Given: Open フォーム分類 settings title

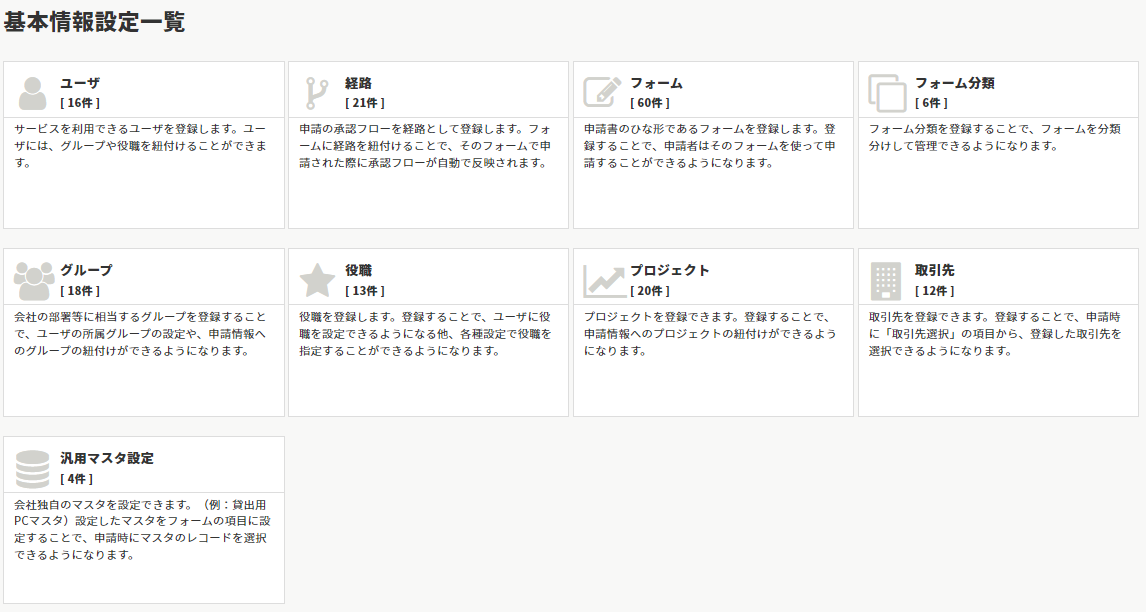Looking at the screenshot, I should click(x=954, y=83).
